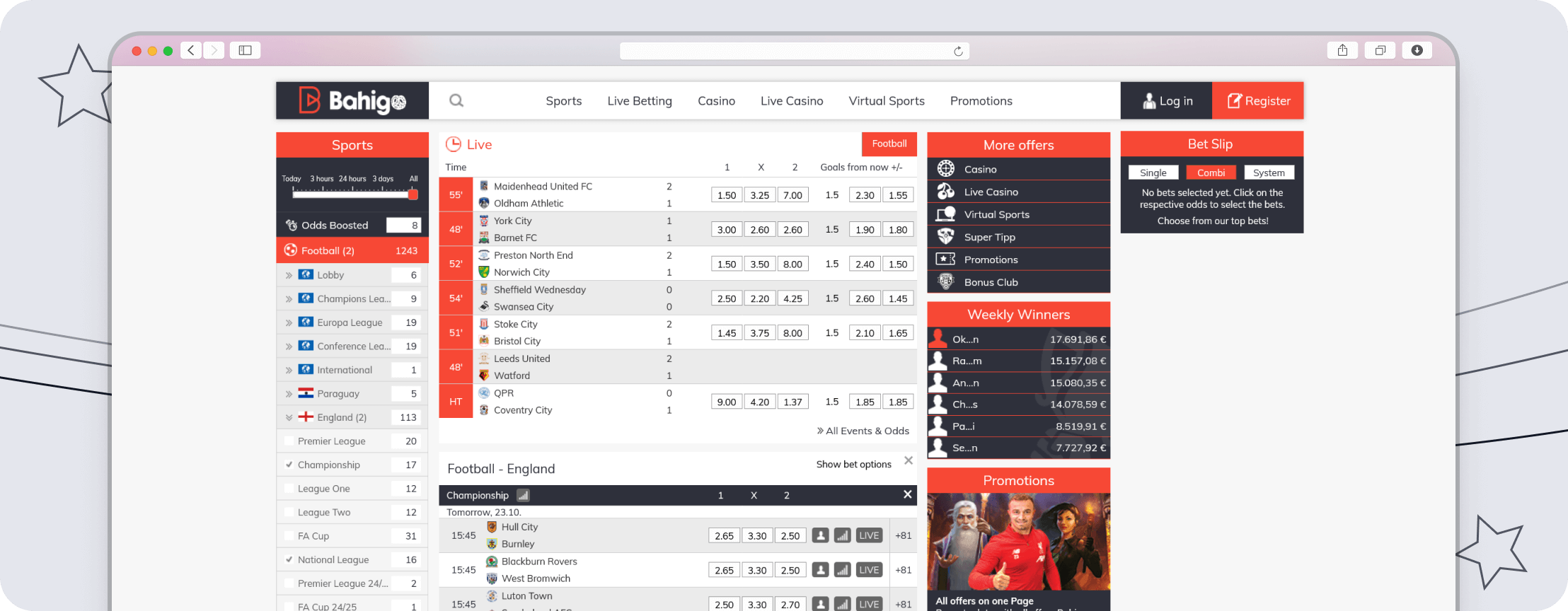Click the Odds Boosted rocket icon

tap(292, 225)
